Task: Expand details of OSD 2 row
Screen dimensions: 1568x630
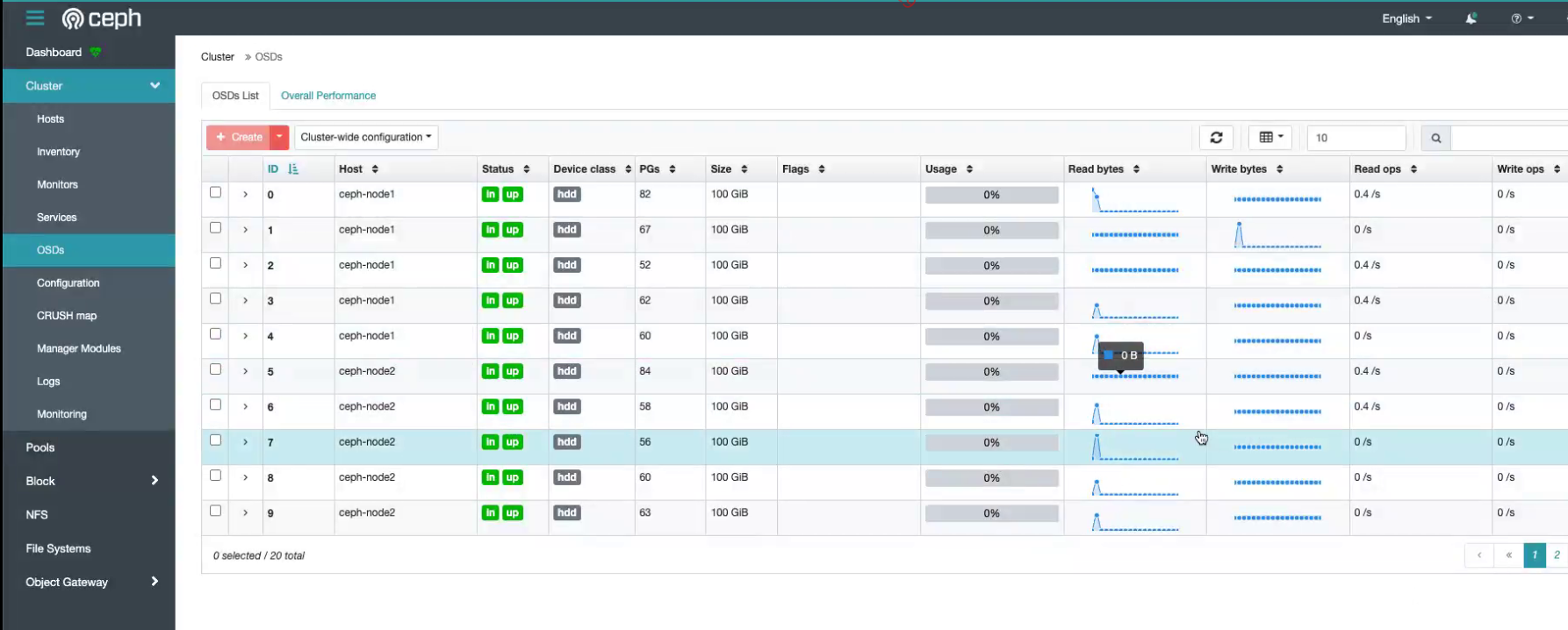Action: pyautogui.click(x=245, y=265)
